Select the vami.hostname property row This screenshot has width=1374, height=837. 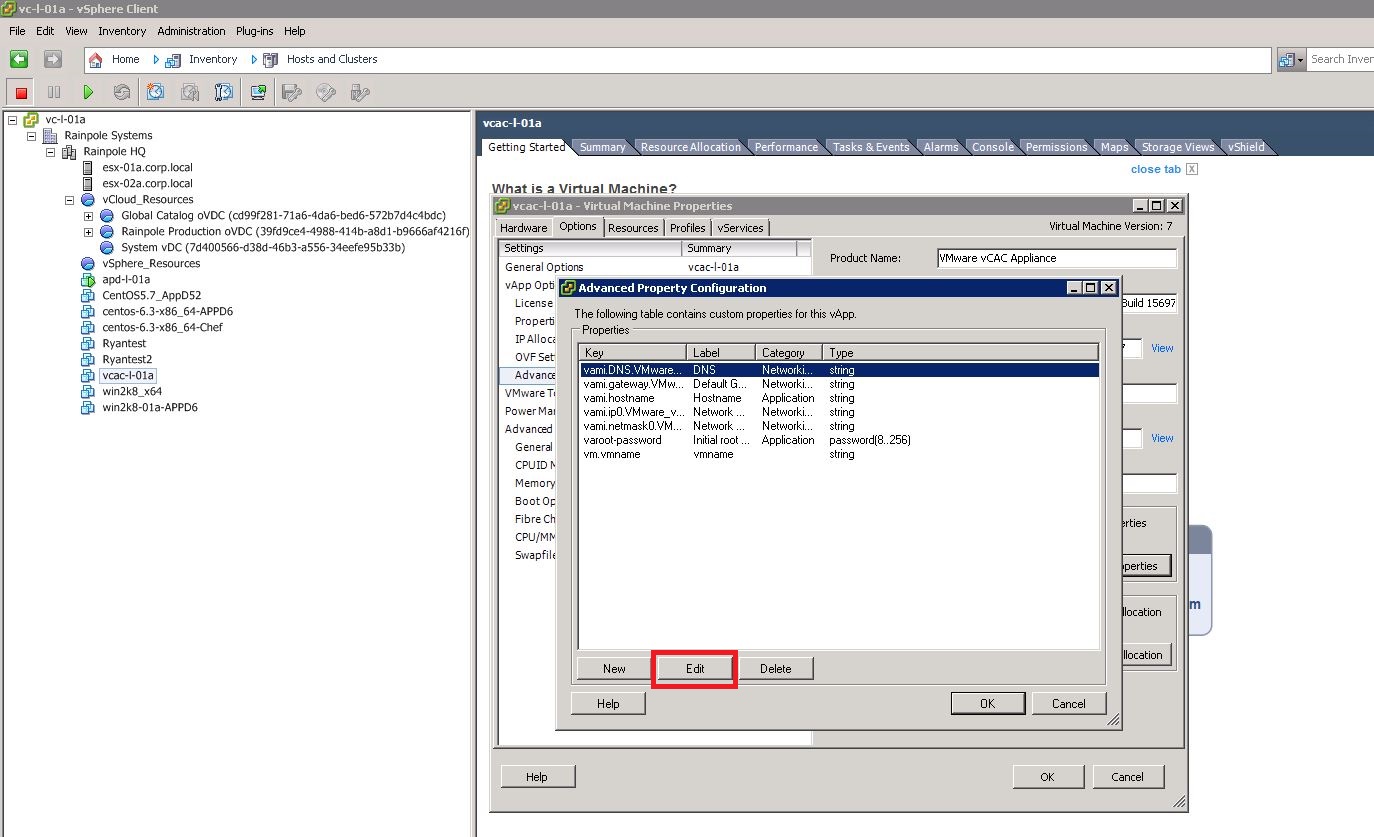(838, 398)
